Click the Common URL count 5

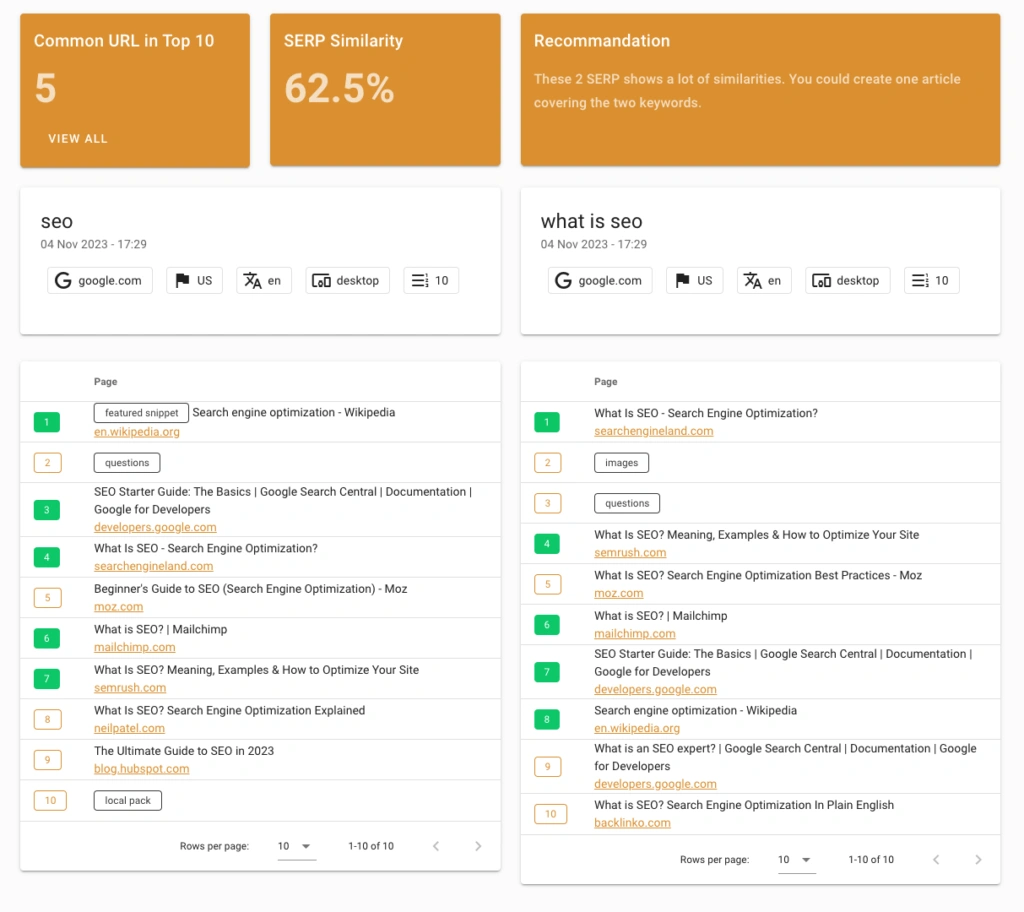click(45, 88)
